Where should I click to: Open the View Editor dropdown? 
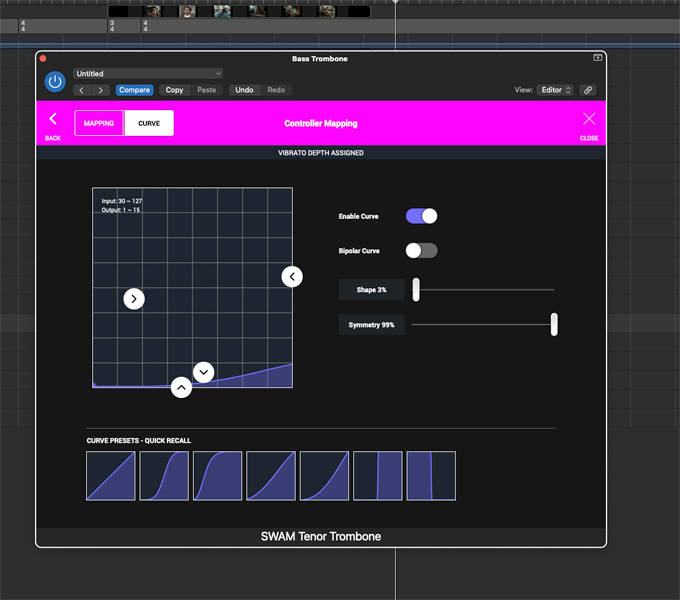tap(555, 90)
